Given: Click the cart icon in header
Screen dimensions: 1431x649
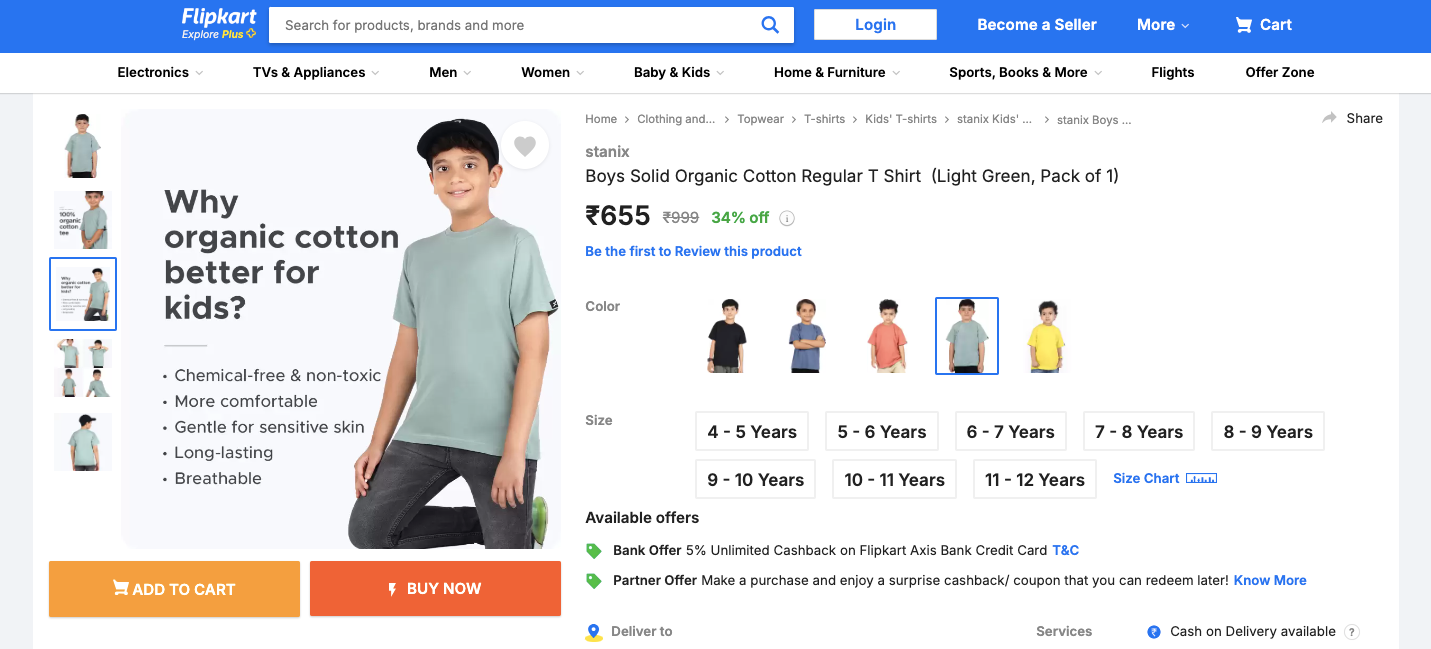Looking at the screenshot, I should [x=1243, y=25].
